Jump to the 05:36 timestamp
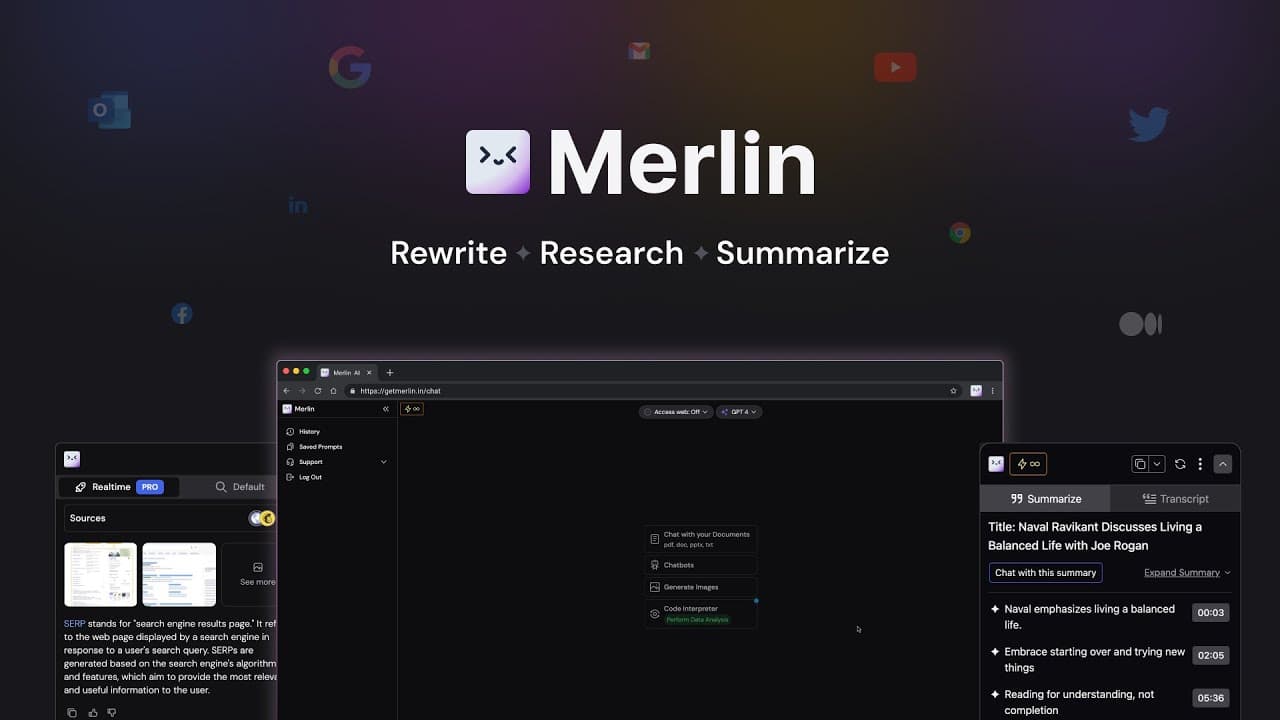 (1210, 698)
